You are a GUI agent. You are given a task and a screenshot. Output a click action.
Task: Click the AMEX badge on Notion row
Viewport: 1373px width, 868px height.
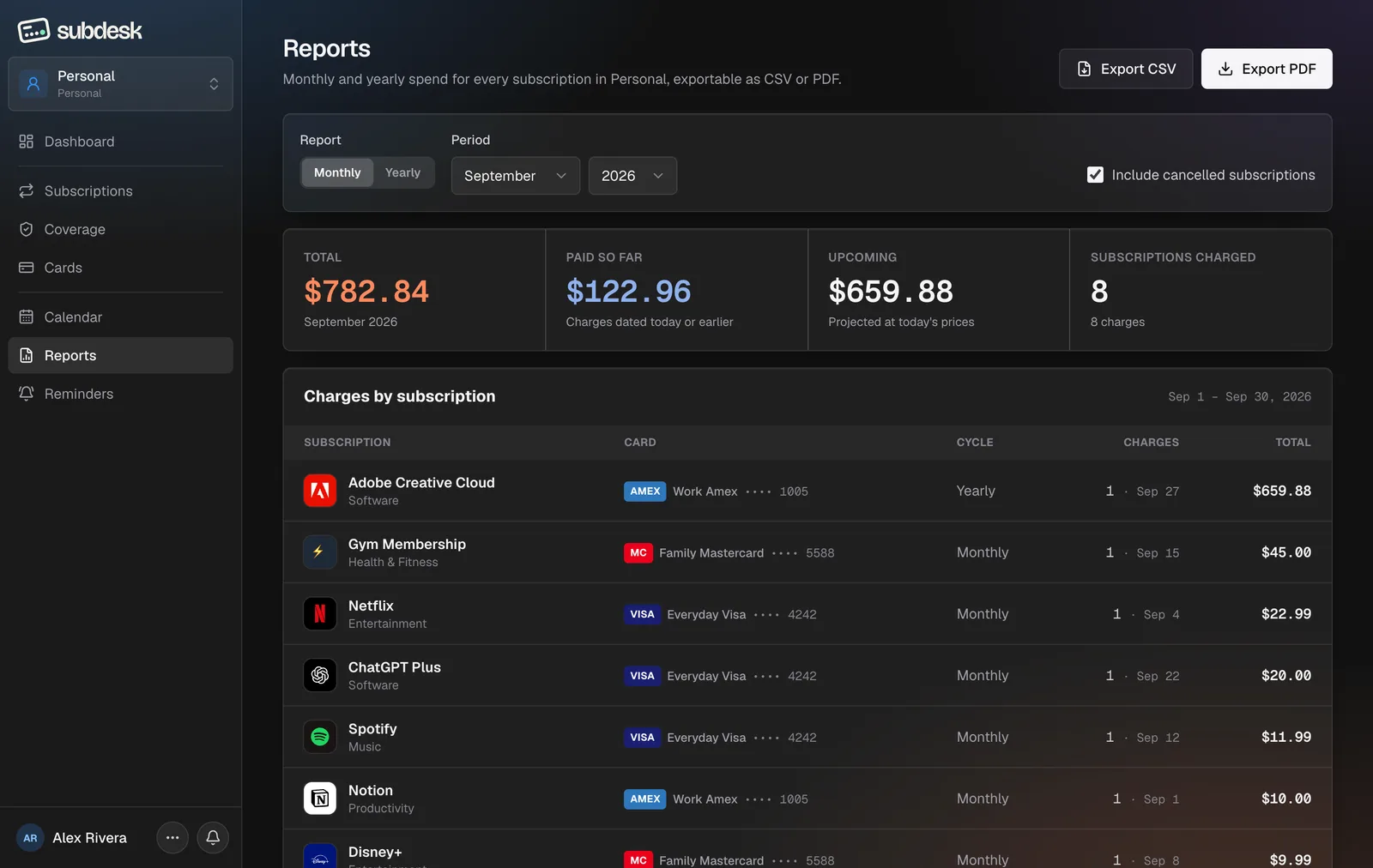645,799
